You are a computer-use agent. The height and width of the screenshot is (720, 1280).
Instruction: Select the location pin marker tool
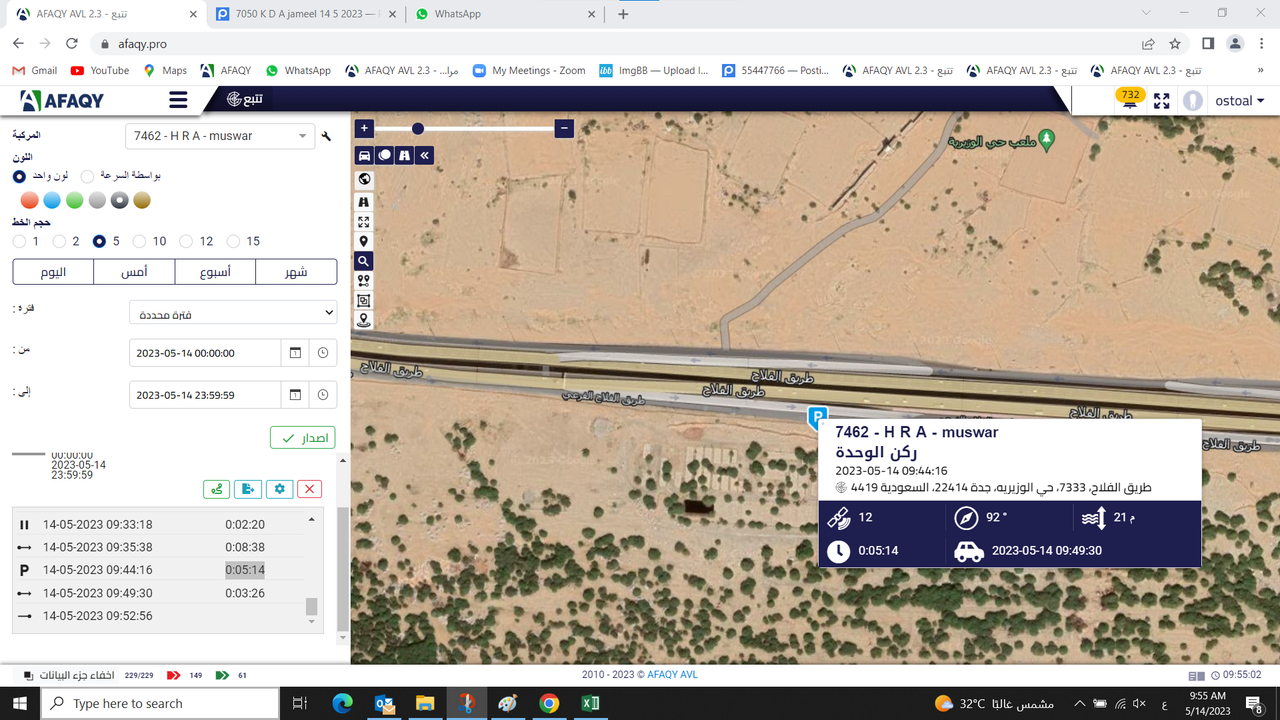click(364, 241)
